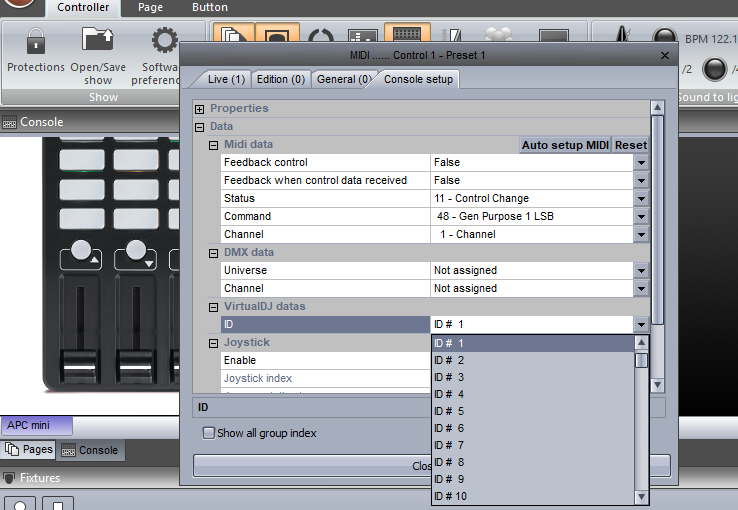Expand the Properties section
The height and width of the screenshot is (510, 738).
point(200,108)
